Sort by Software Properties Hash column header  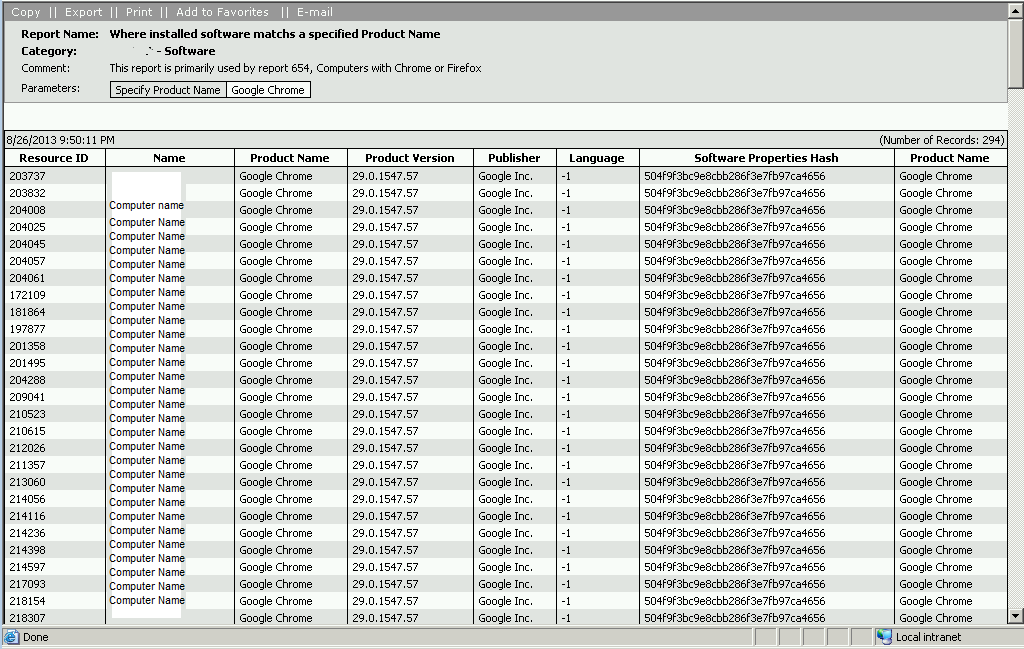[766, 158]
